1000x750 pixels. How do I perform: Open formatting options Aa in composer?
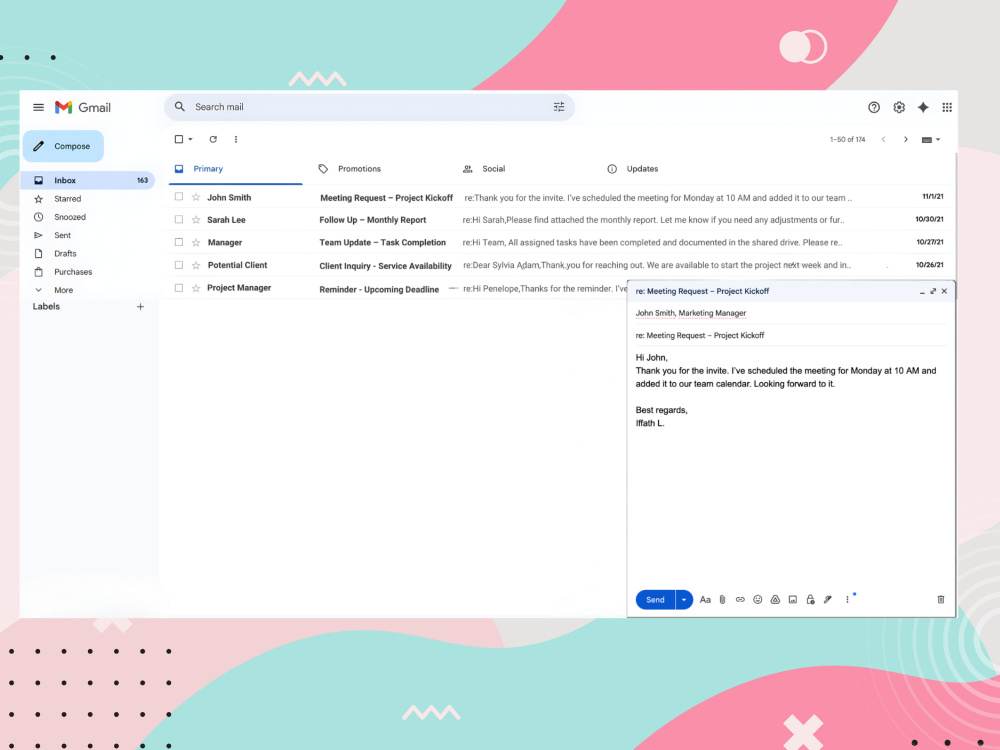click(705, 599)
